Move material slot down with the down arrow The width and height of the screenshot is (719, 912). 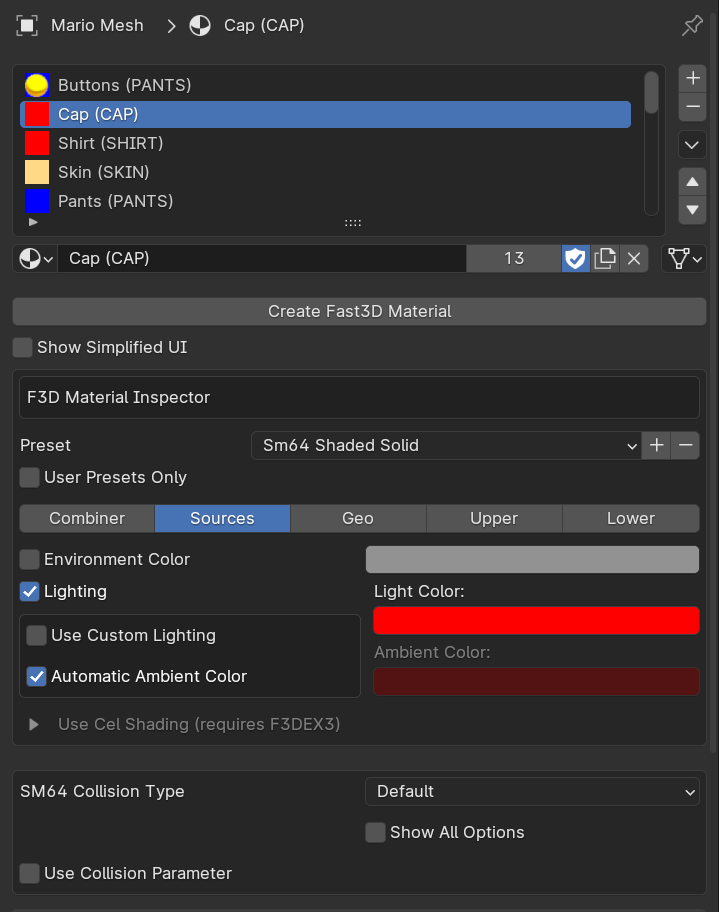tap(692, 210)
